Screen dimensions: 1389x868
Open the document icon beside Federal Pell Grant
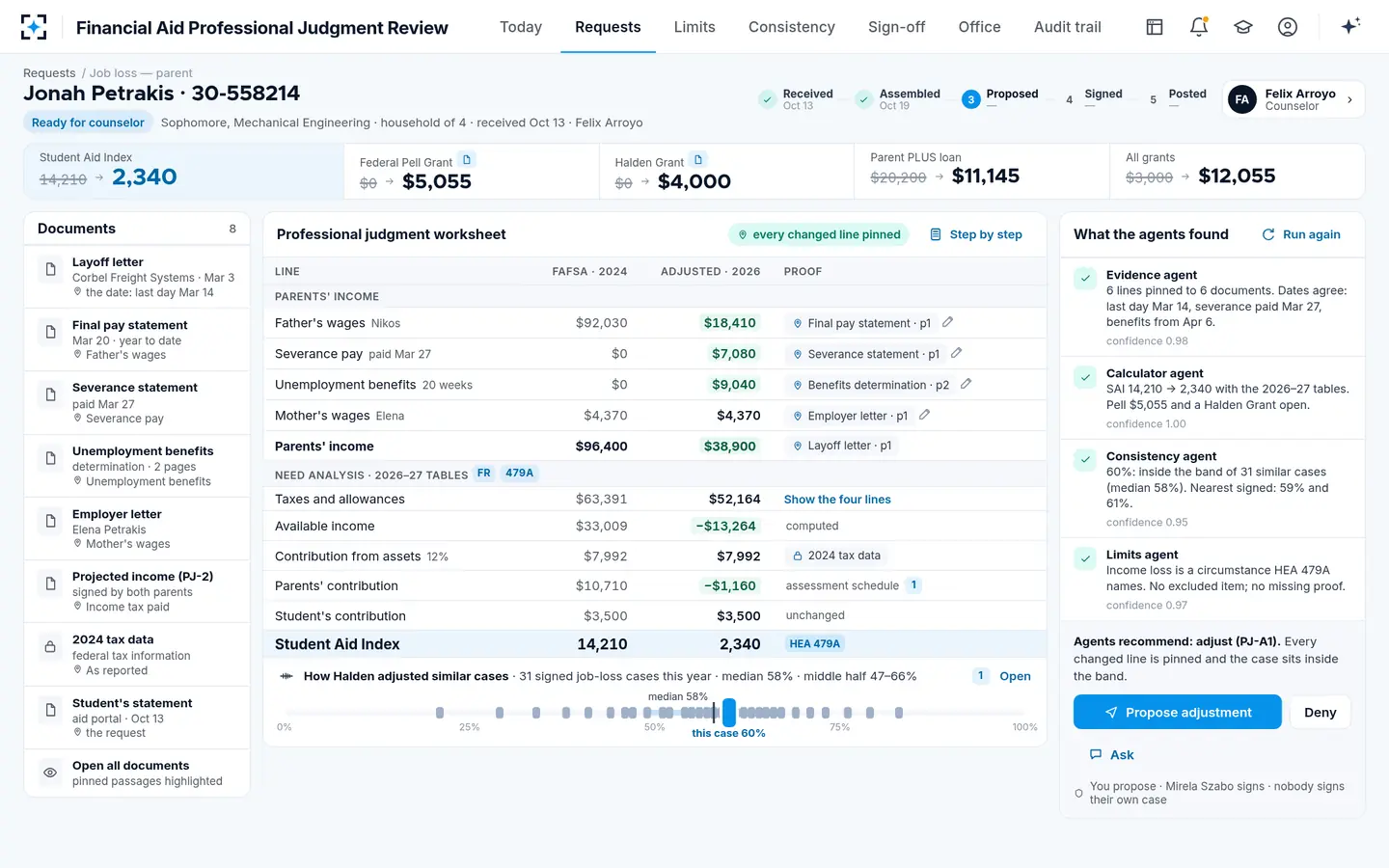[x=467, y=160]
